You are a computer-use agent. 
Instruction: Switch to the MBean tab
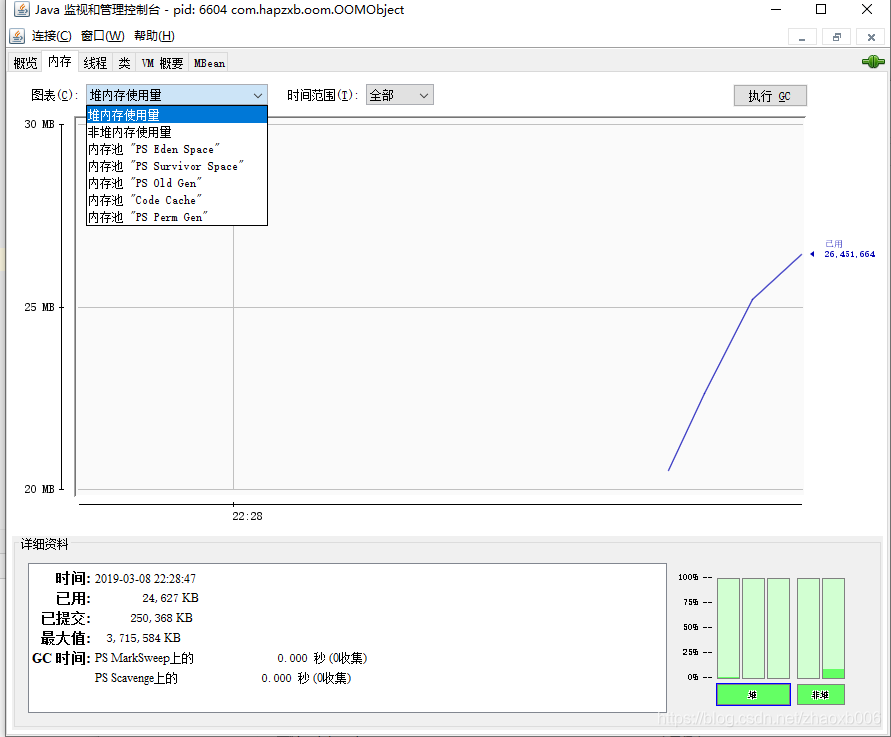[x=209, y=63]
